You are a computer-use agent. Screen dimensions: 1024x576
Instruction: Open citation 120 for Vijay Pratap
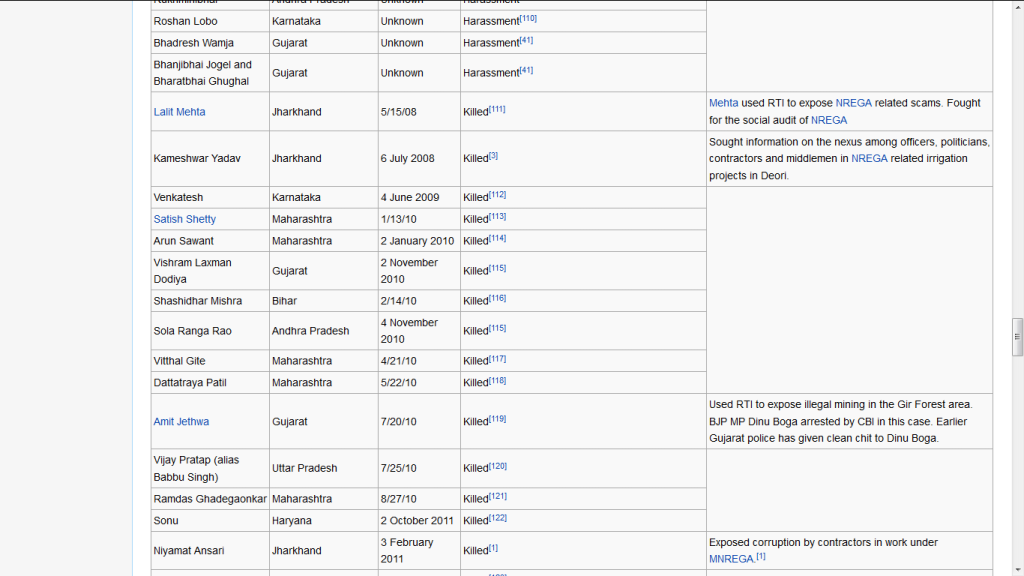click(x=498, y=466)
